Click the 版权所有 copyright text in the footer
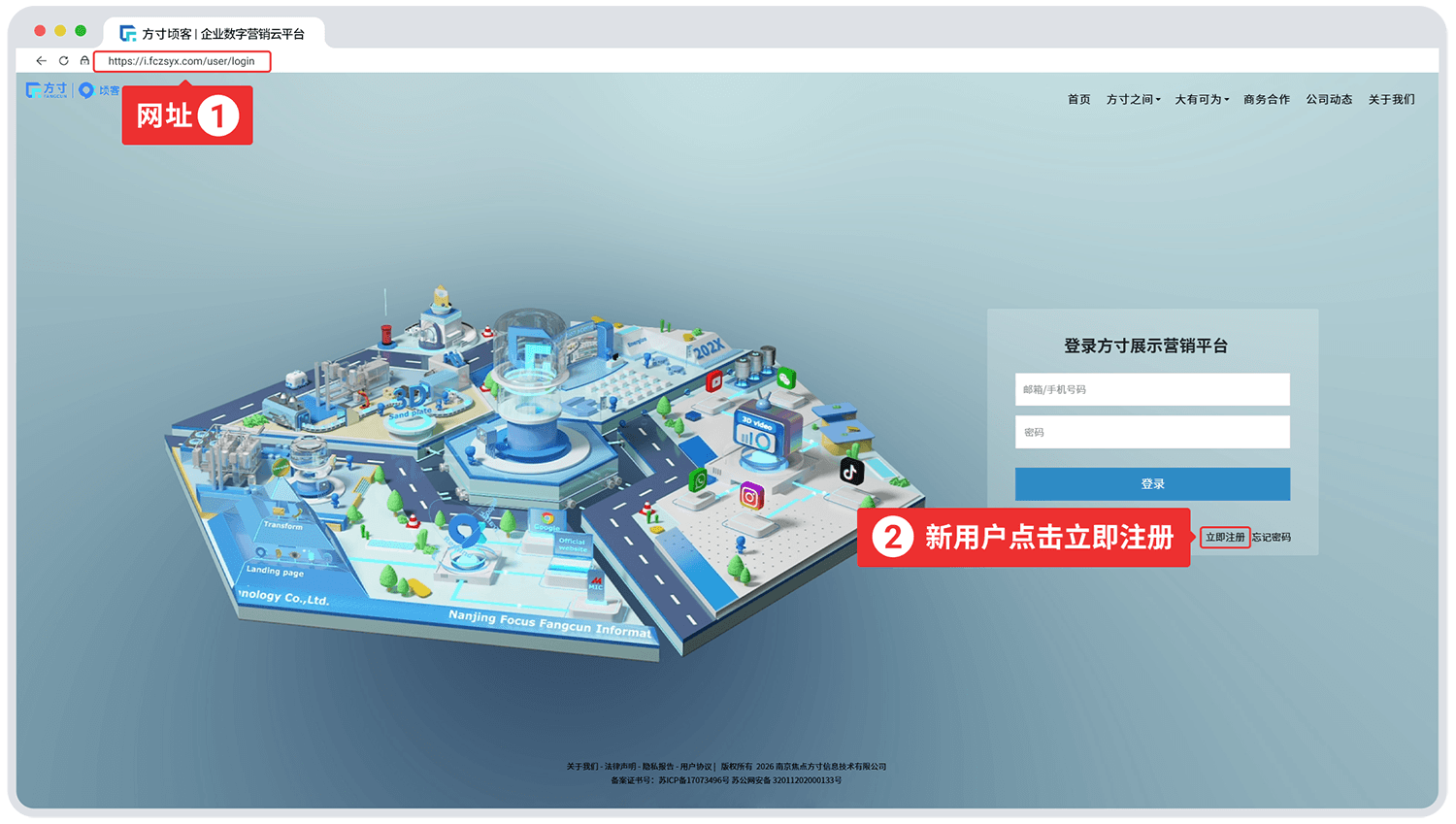1456x824 pixels. [737, 767]
